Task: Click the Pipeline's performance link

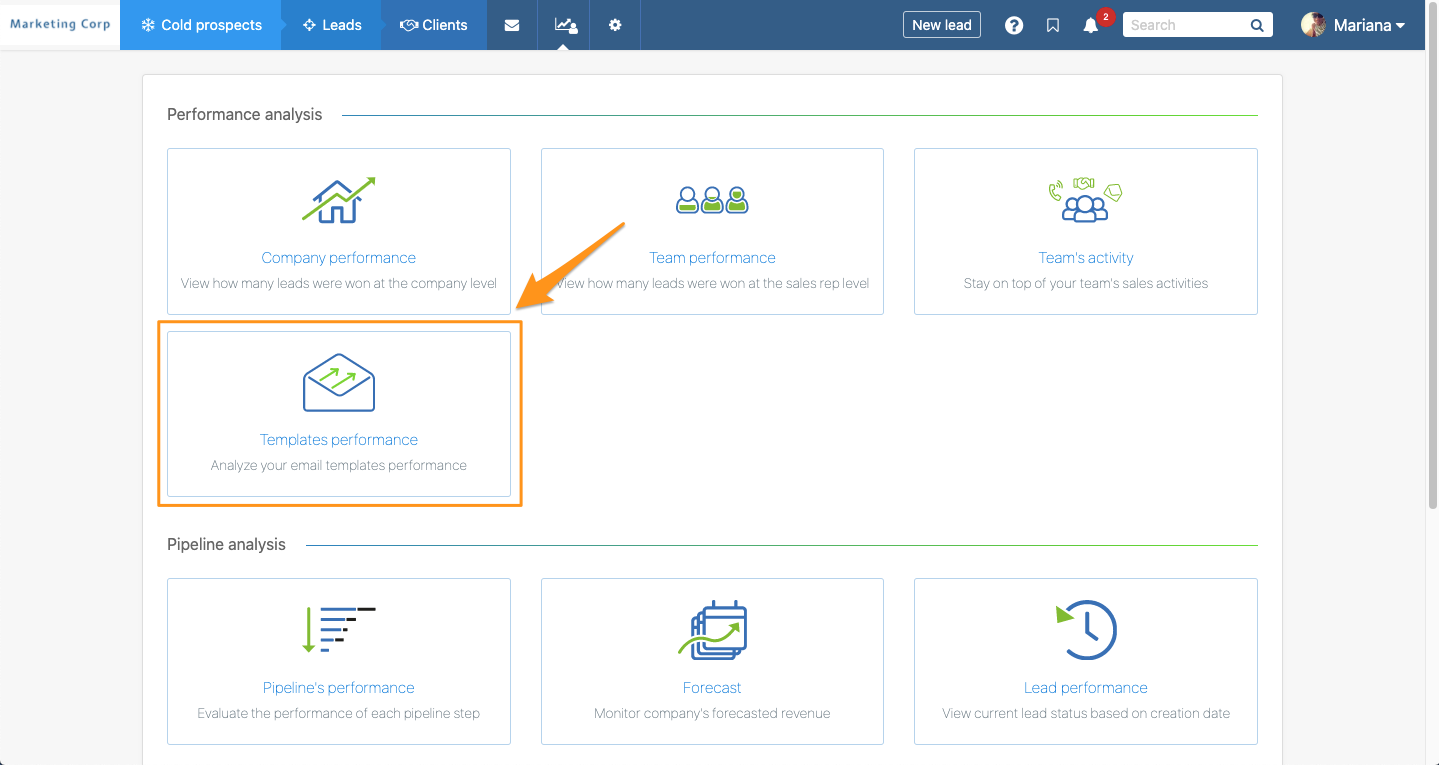Action: coord(338,688)
